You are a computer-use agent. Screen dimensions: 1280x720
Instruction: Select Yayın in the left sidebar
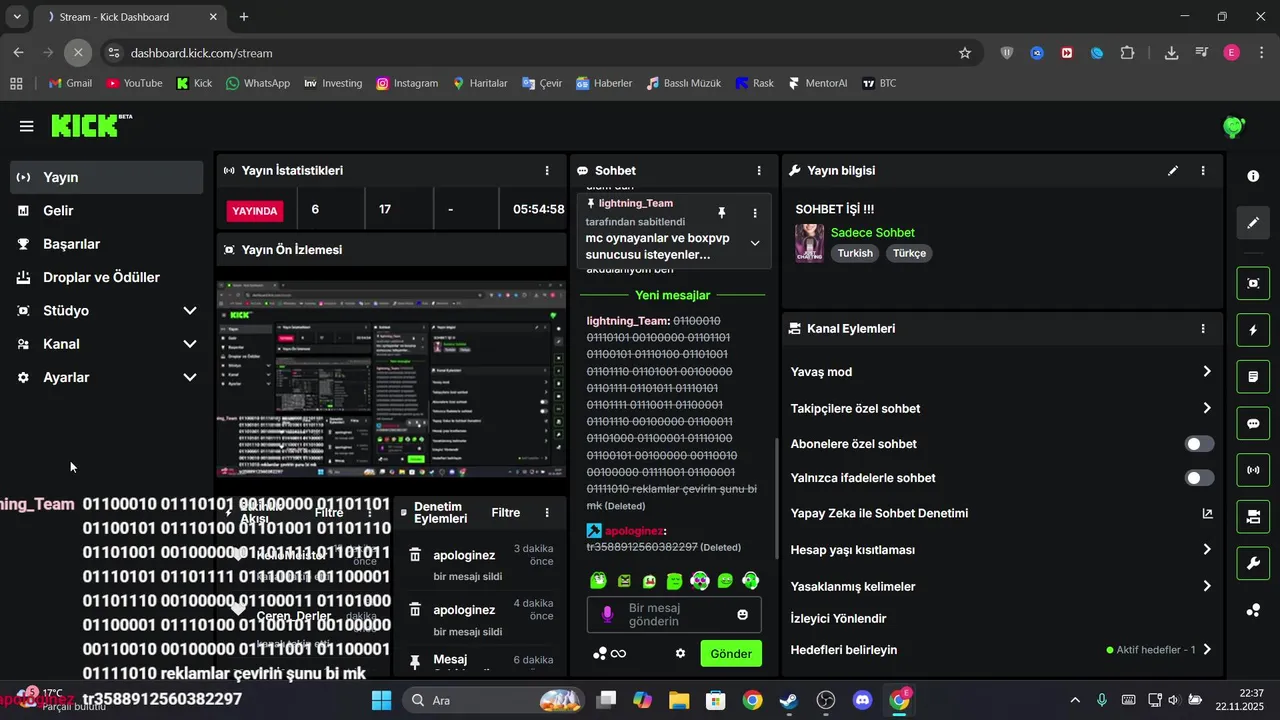pos(107,177)
